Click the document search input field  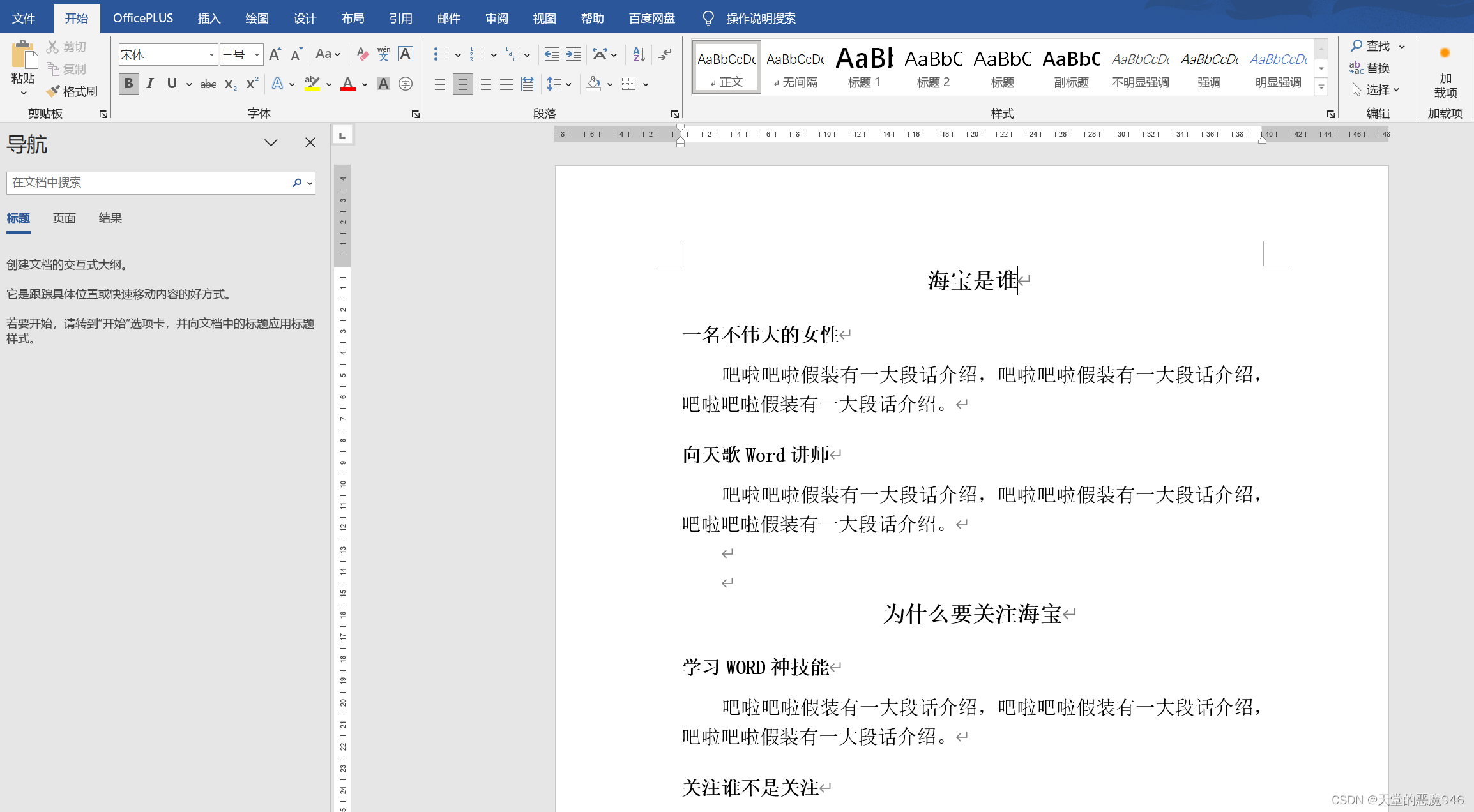148,183
